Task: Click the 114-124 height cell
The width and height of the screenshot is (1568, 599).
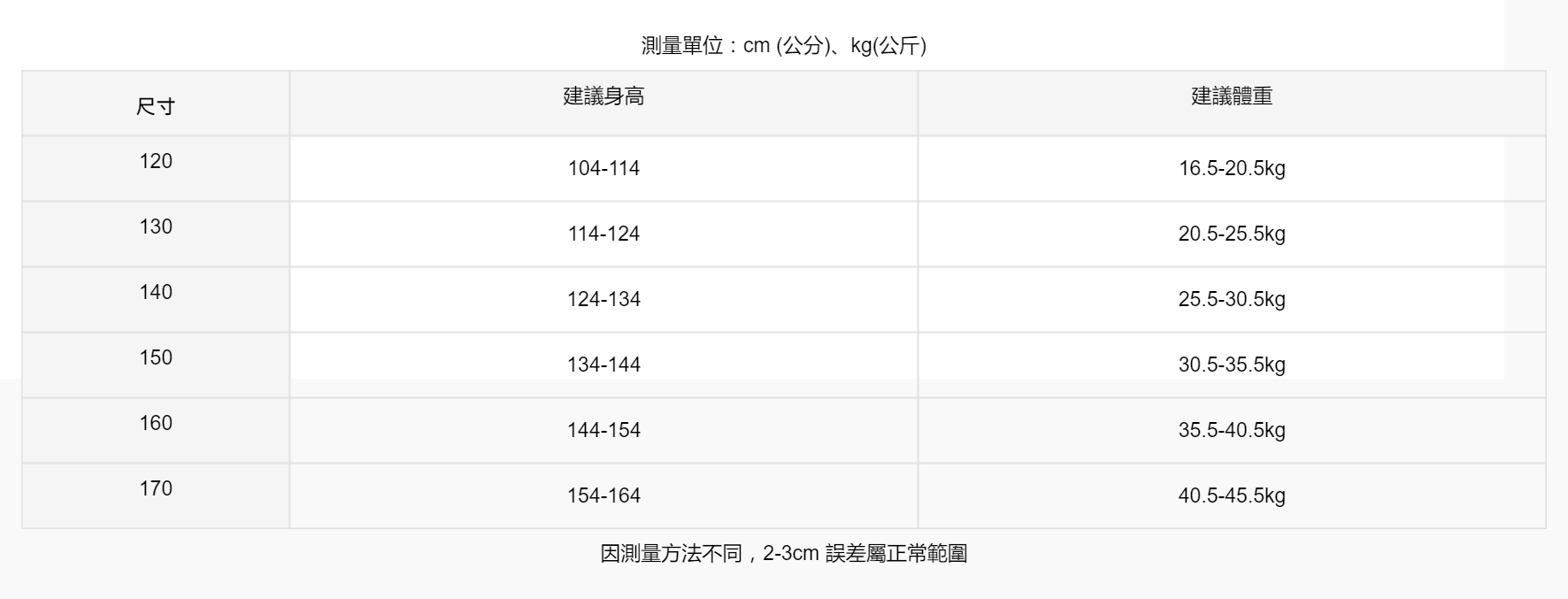Action: [603, 234]
